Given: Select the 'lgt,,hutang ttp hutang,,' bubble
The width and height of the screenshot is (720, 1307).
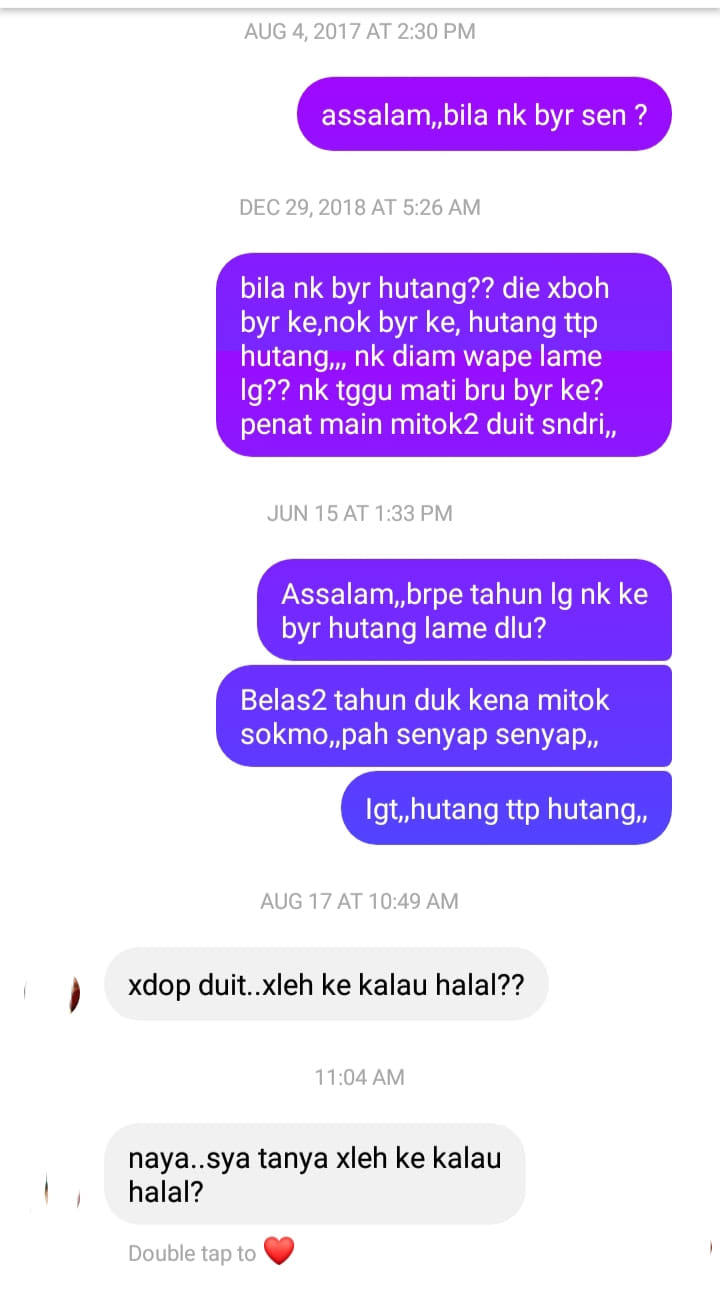Looking at the screenshot, I should click(506, 808).
